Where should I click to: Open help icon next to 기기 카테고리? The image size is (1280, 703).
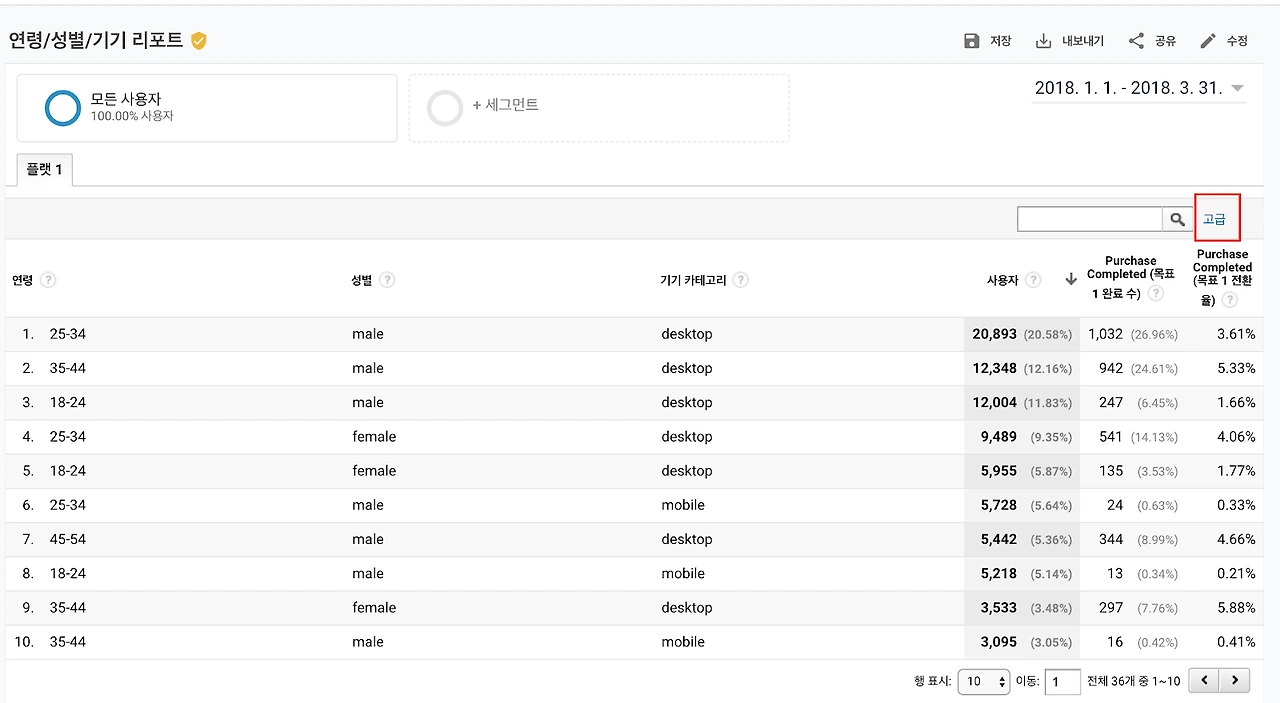(x=741, y=280)
